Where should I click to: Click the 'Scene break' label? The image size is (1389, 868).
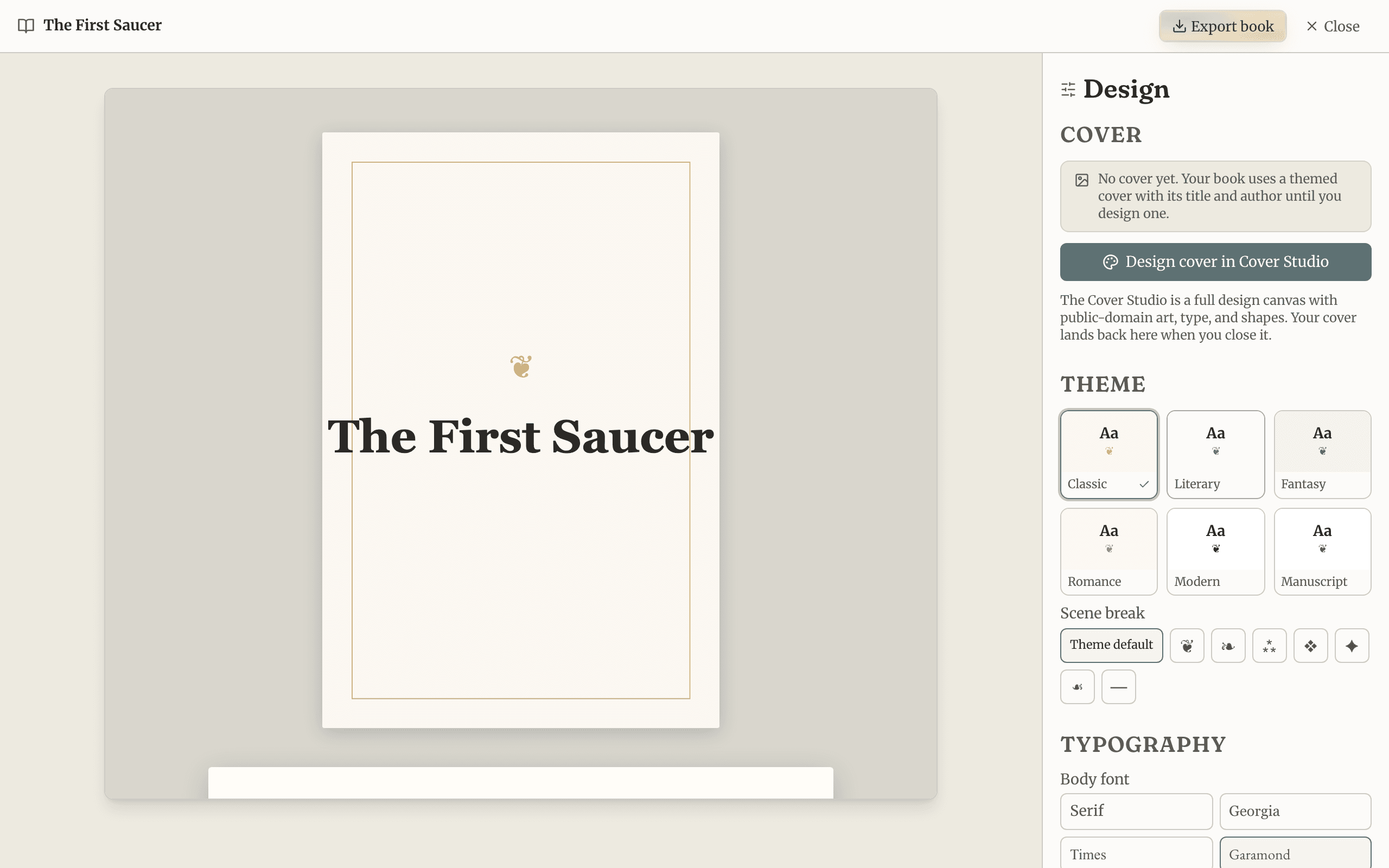[x=1102, y=613]
